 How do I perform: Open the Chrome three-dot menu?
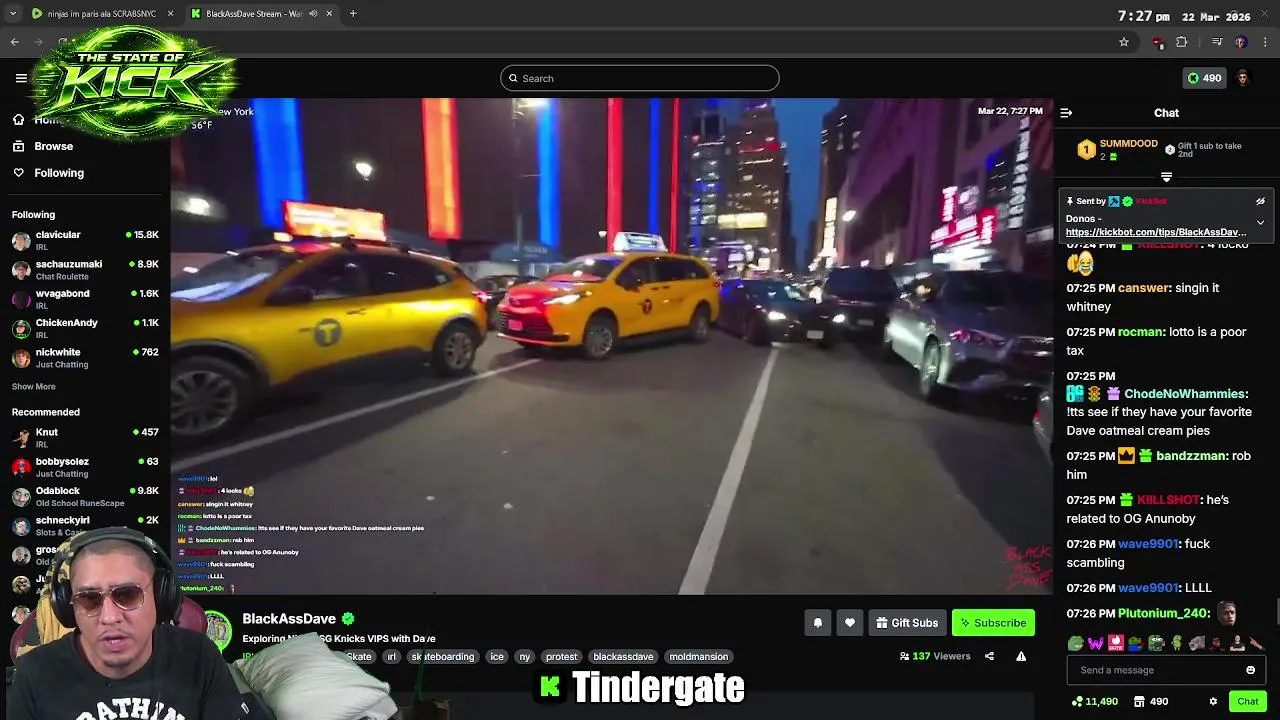tap(1266, 42)
